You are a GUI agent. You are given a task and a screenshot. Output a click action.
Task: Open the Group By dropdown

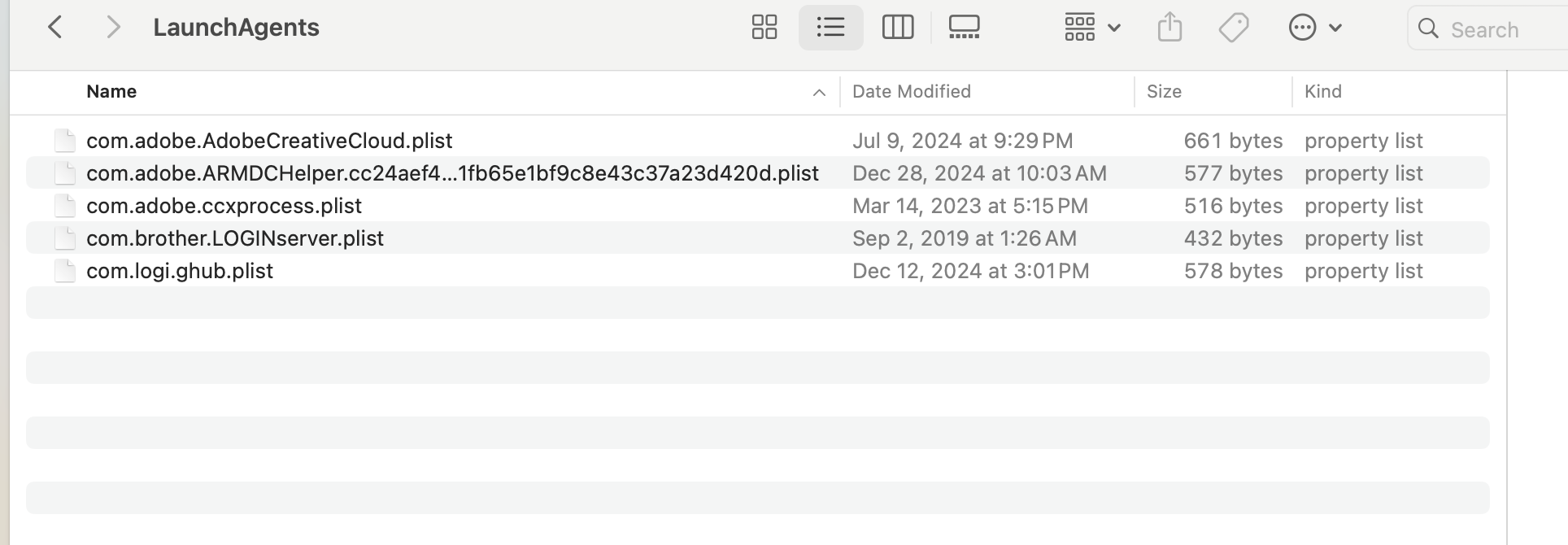(x=1092, y=28)
